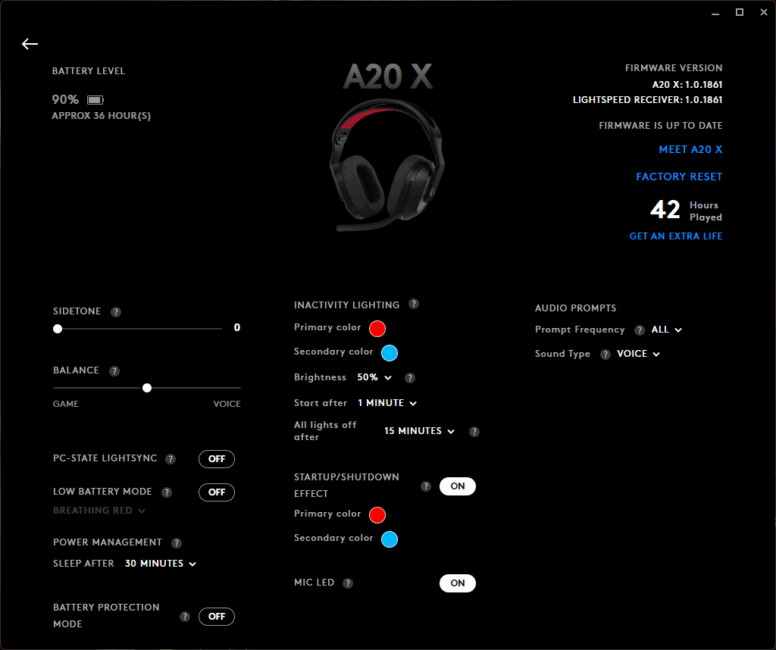
Task: Pick Startup/Shutdown secondary blue color
Action: pos(389,539)
